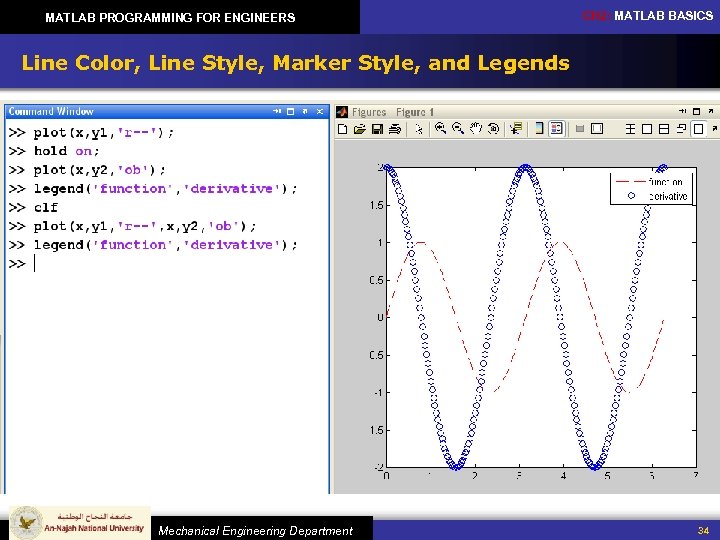Click the command prompt input line

click(167, 264)
